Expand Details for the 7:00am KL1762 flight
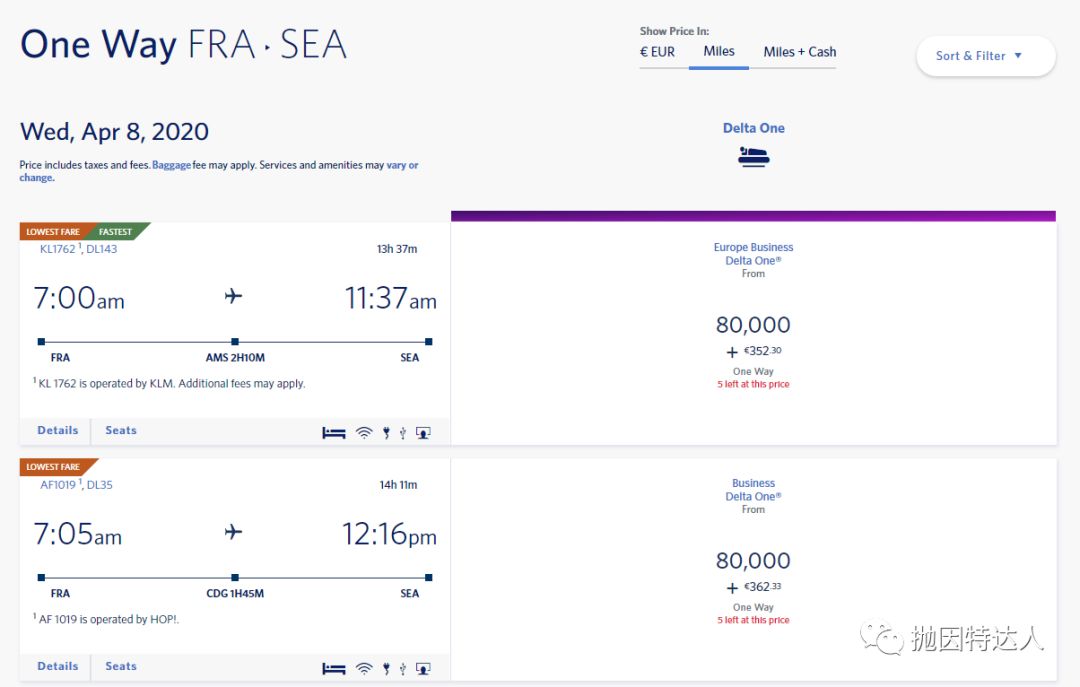 pos(58,431)
